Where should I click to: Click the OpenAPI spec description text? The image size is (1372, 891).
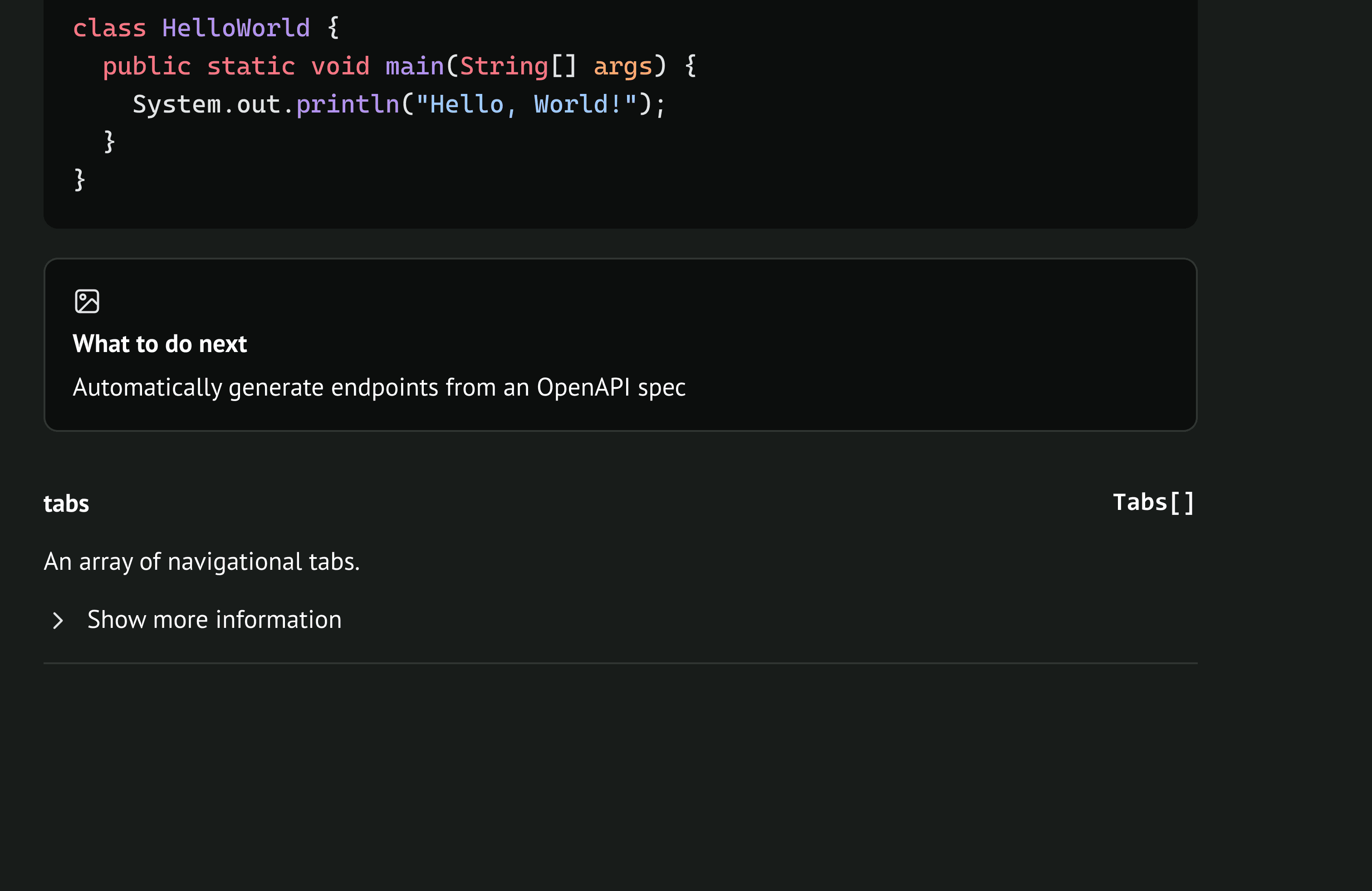[379, 387]
